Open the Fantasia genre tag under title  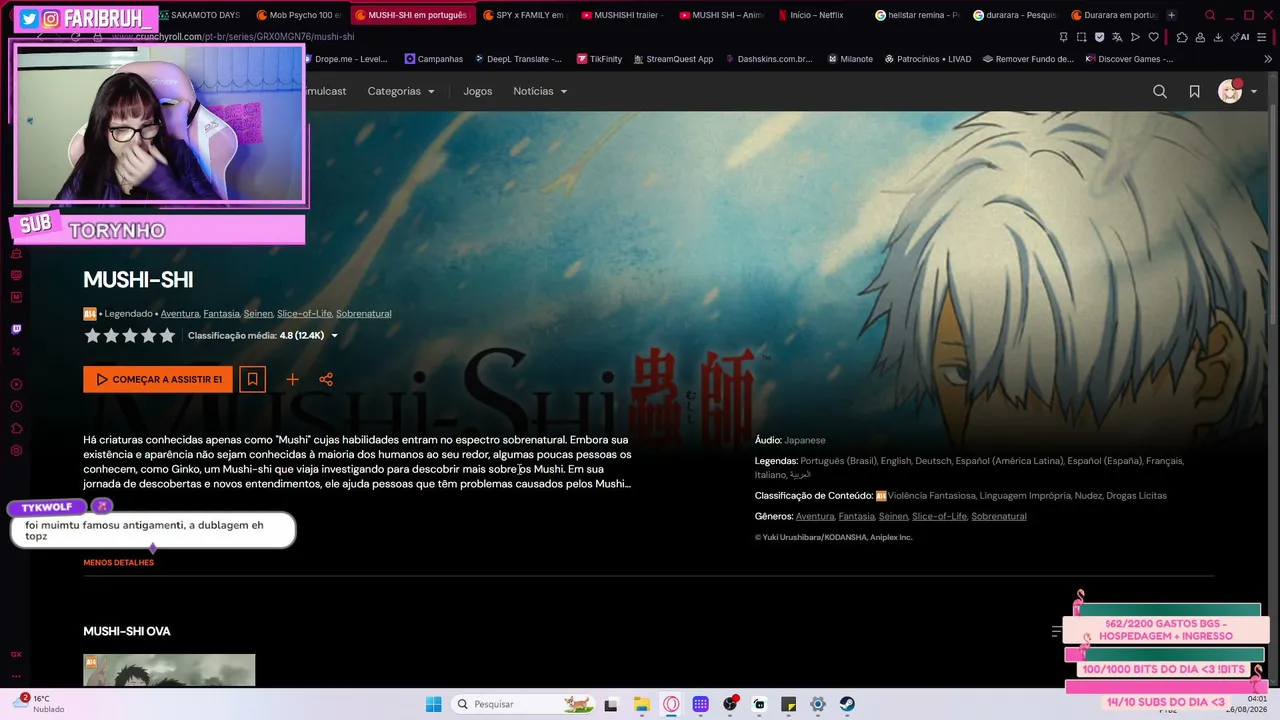221,313
